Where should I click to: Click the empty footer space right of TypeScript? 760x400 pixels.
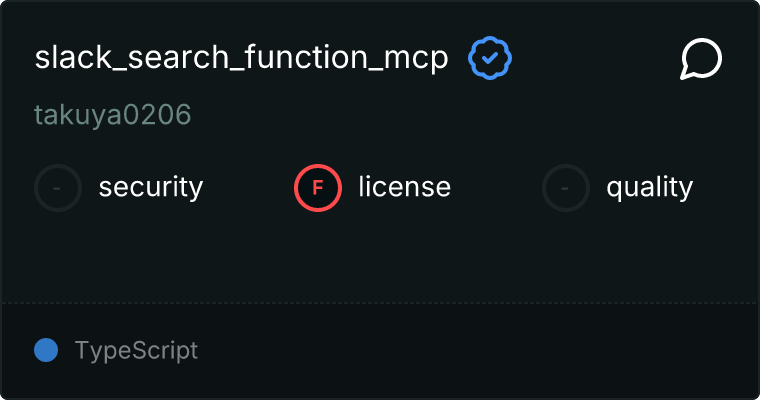click(x=480, y=350)
